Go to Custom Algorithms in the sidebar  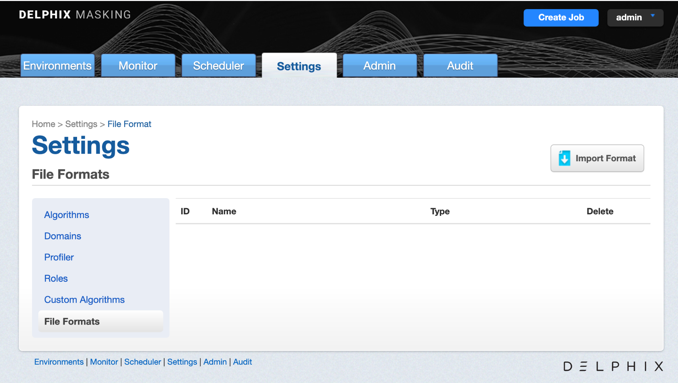click(84, 300)
